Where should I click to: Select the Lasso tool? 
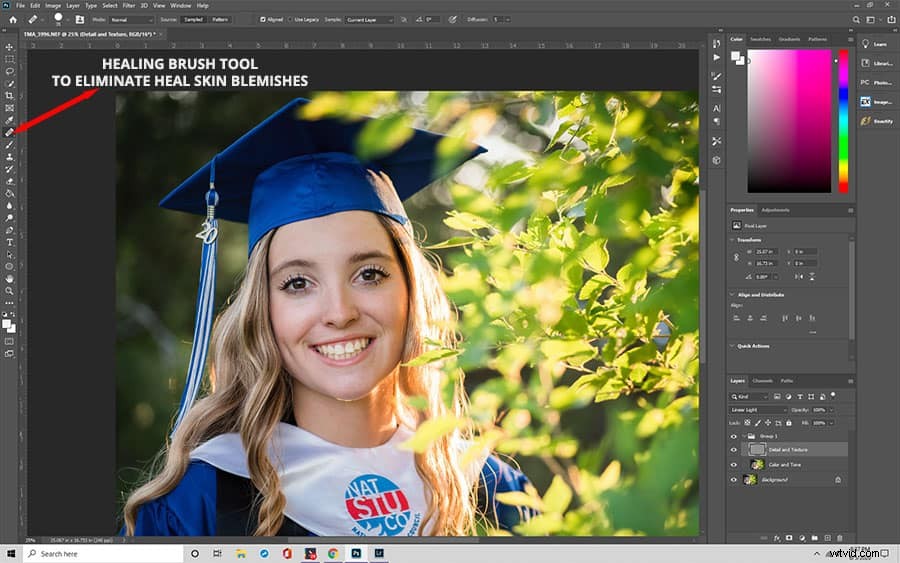9,71
